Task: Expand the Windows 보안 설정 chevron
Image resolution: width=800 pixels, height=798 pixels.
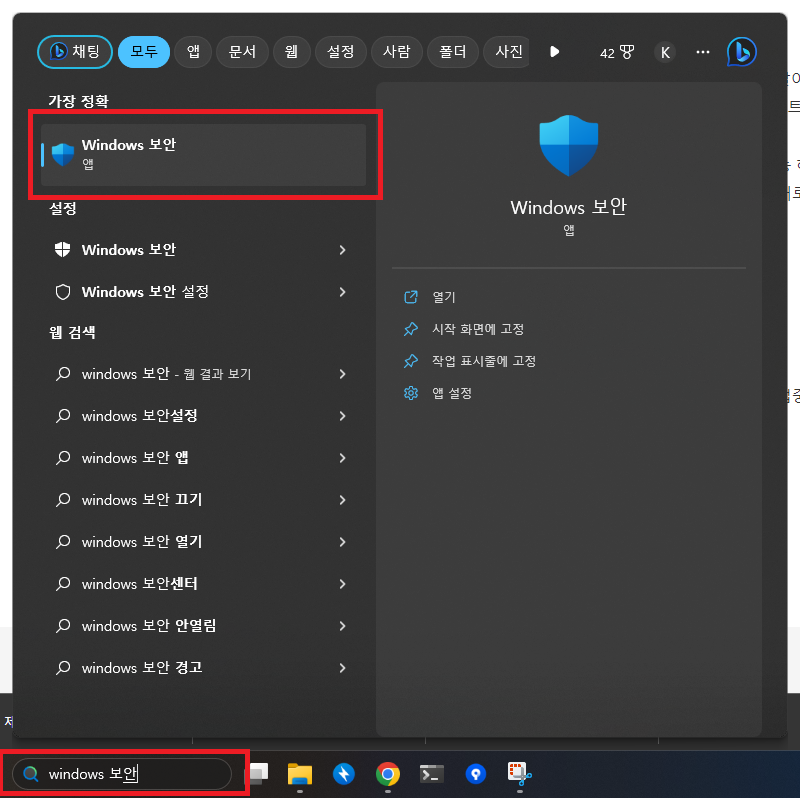Action: coord(342,292)
